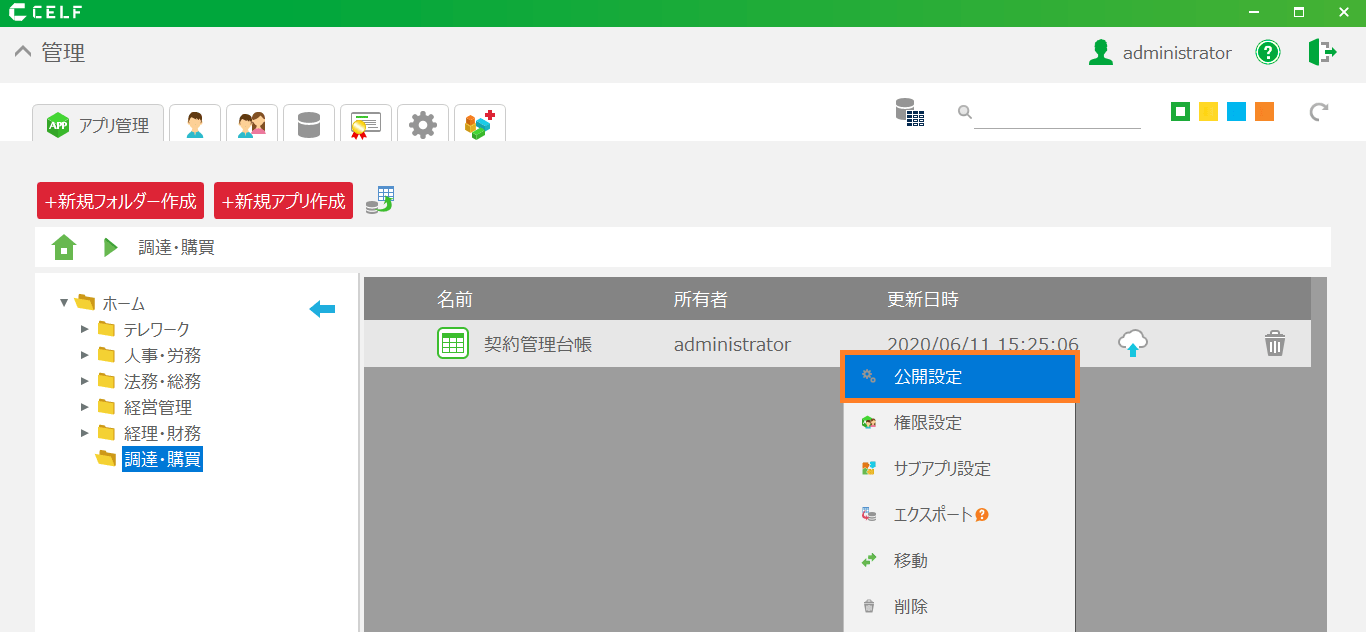Click the green help question mark icon
Image resolution: width=1366 pixels, height=632 pixels.
click(1268, 53)
